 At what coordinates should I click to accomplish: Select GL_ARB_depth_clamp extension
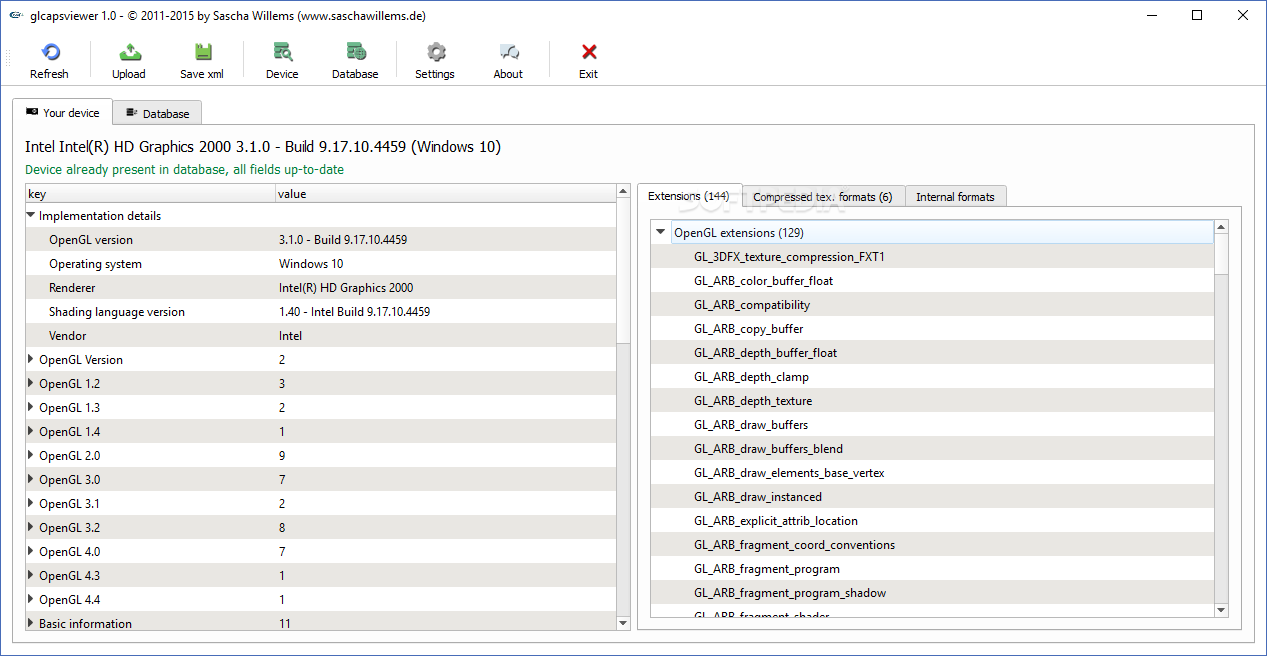[932, 377]
